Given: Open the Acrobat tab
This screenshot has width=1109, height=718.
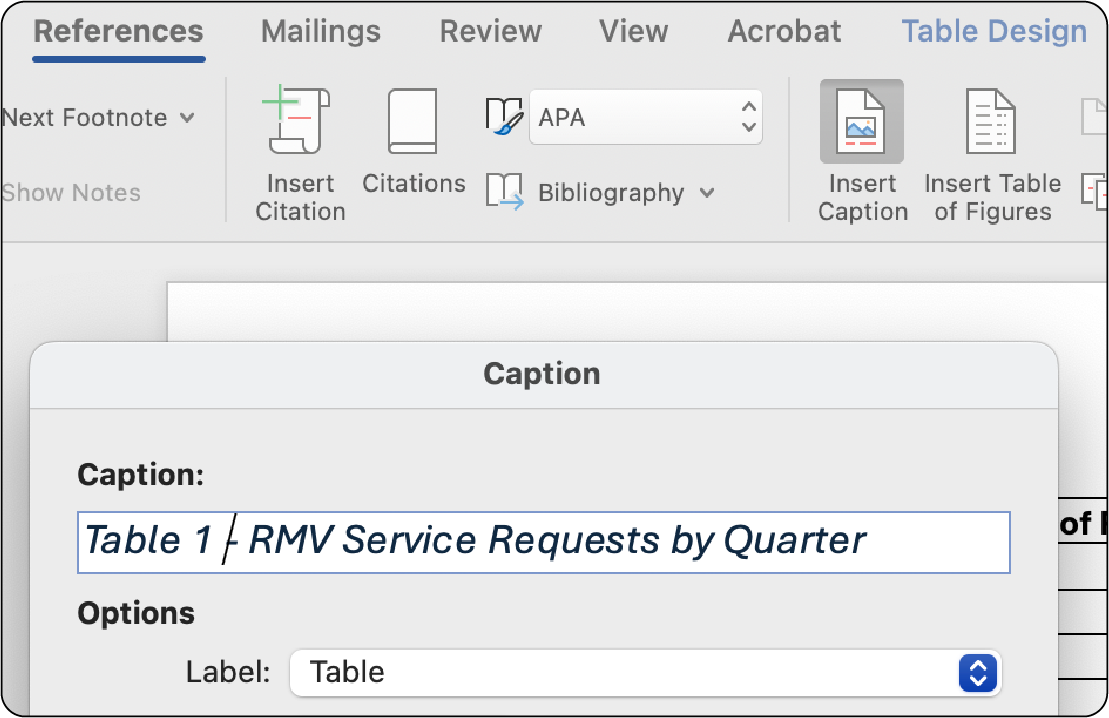Looking at the screenshot, I should point(784,31).
